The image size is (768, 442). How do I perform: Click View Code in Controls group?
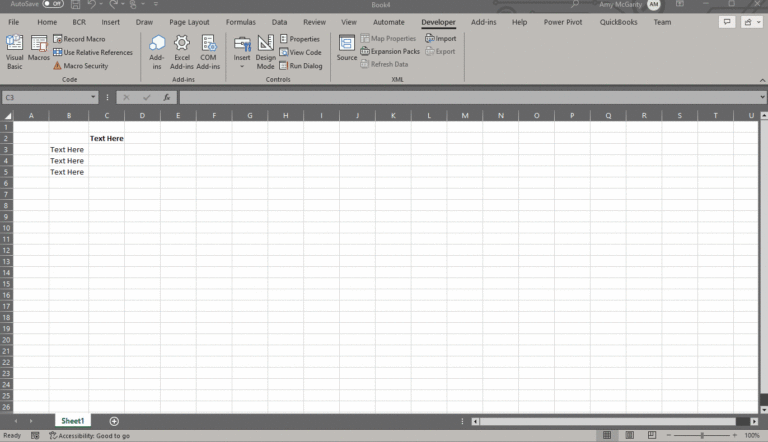(300, 52)
